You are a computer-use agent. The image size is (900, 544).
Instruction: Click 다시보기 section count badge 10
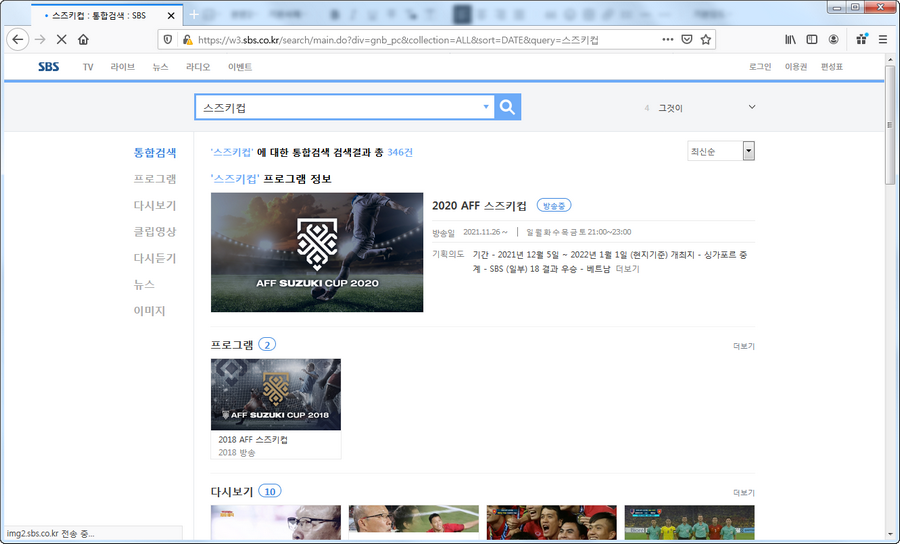click(x=270, y=491)
